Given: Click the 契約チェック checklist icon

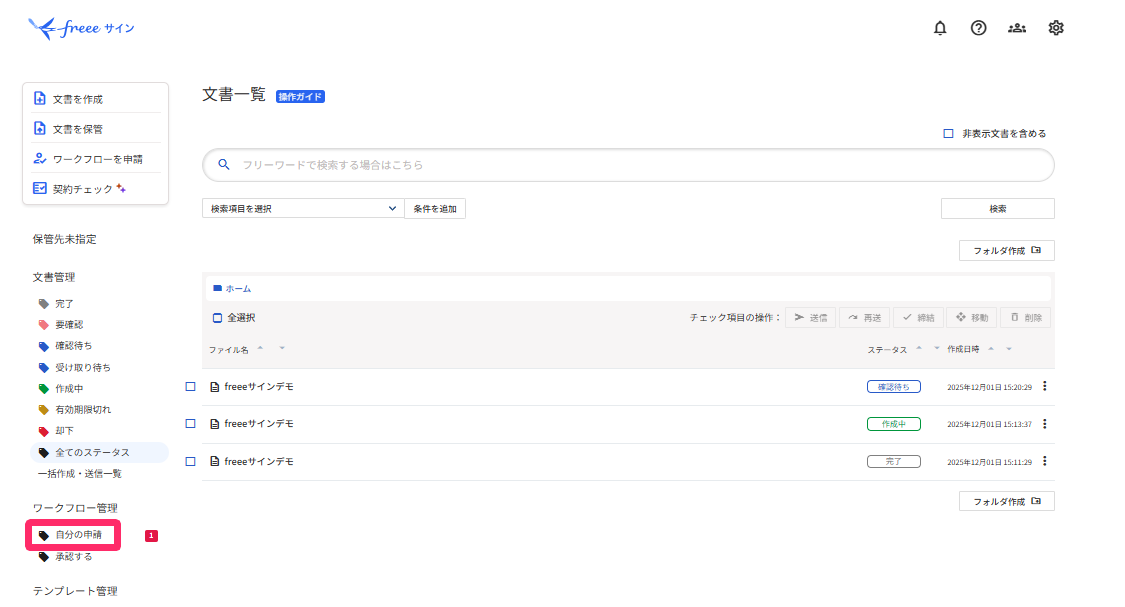Looking at the screenshot, I should pyautogui.click(x=40, y=188).
